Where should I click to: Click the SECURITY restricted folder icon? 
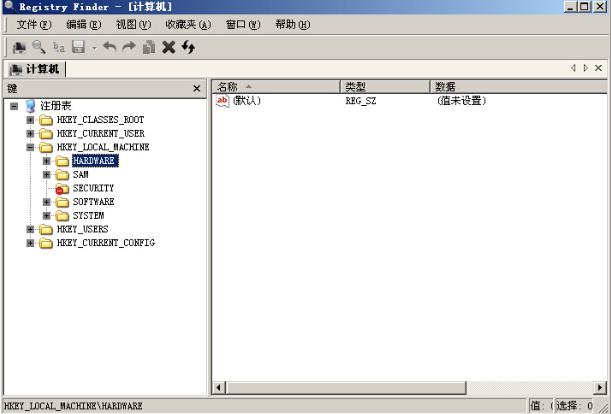[62, 189]
